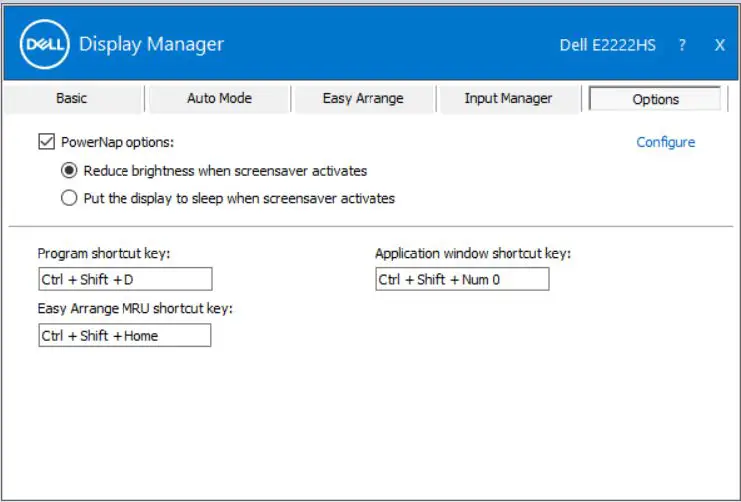The image size is (741, 502).
Task: Click the Application window shortcut key label
Action: point(472,254)
